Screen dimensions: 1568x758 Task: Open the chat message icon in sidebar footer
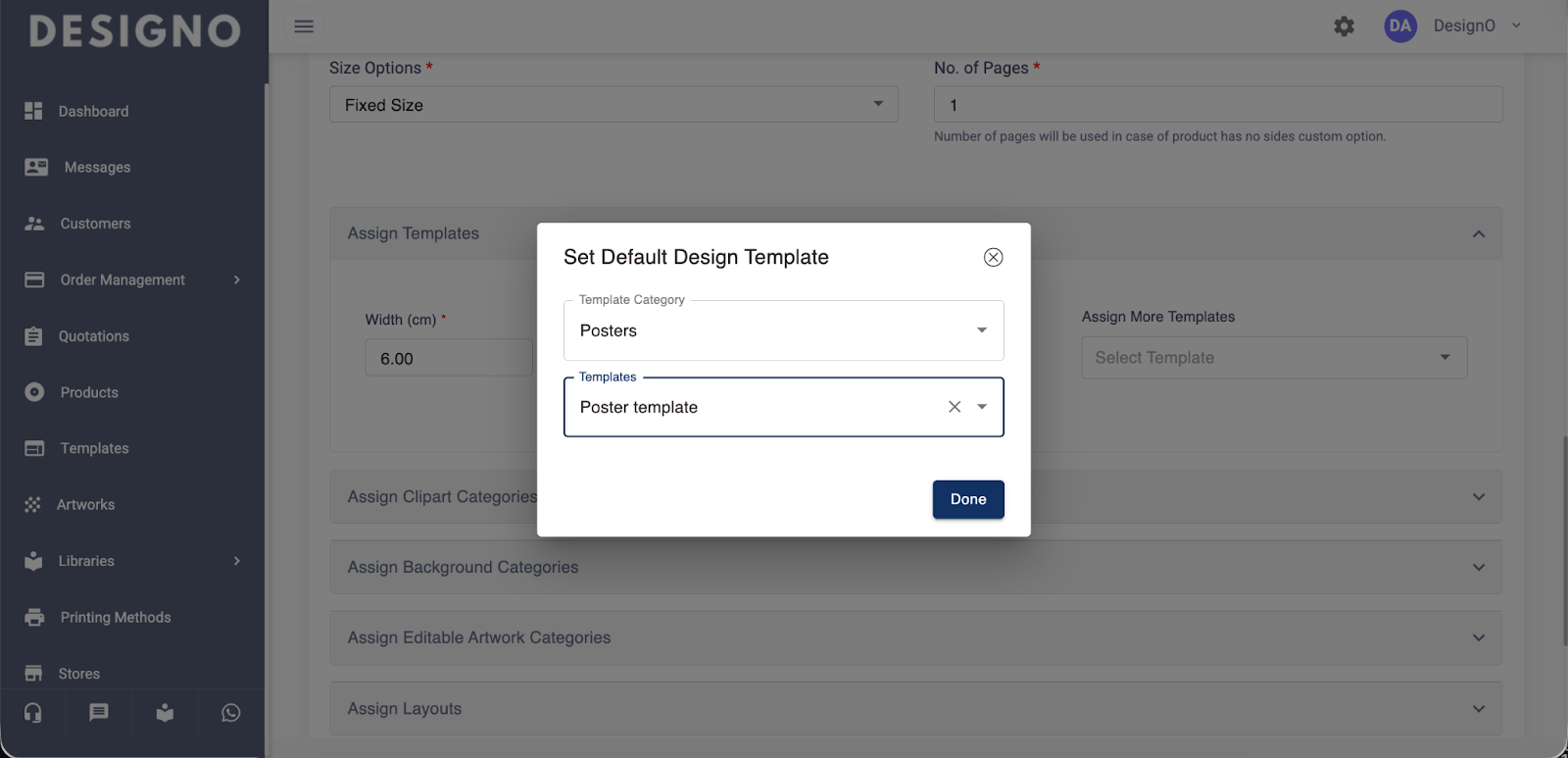pos(99,713)
